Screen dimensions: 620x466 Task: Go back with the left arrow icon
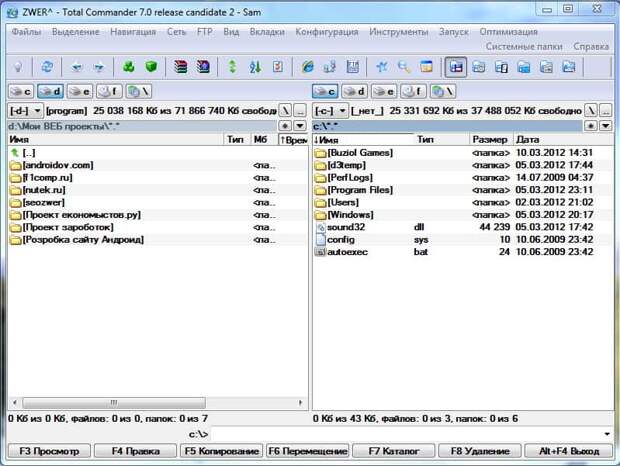pos(77,67)
